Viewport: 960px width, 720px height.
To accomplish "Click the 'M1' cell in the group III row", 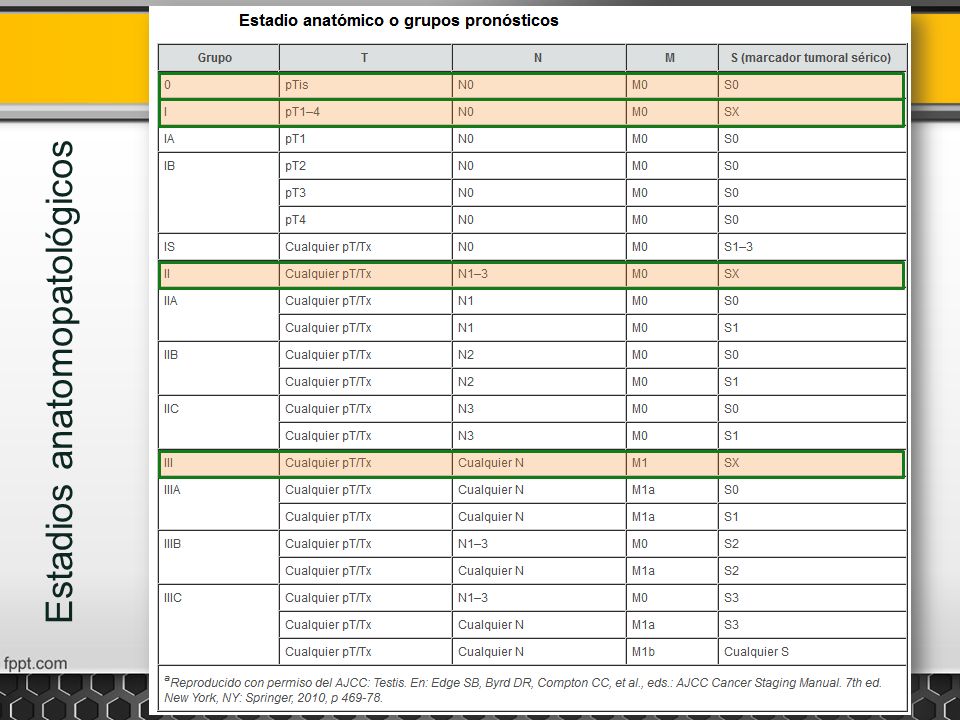I will tap(672, 463).
